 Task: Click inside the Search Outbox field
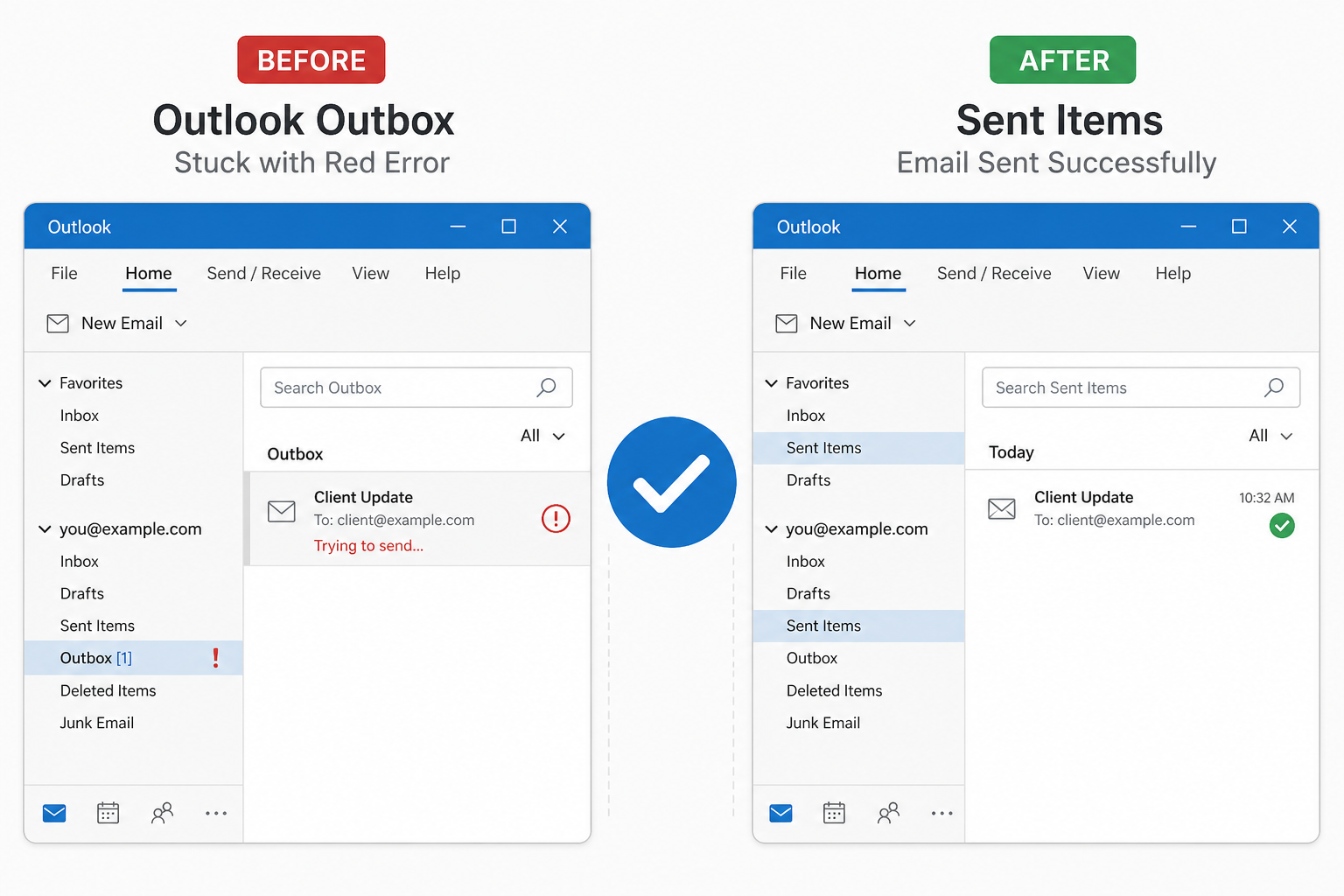click(x=416, y=388)
